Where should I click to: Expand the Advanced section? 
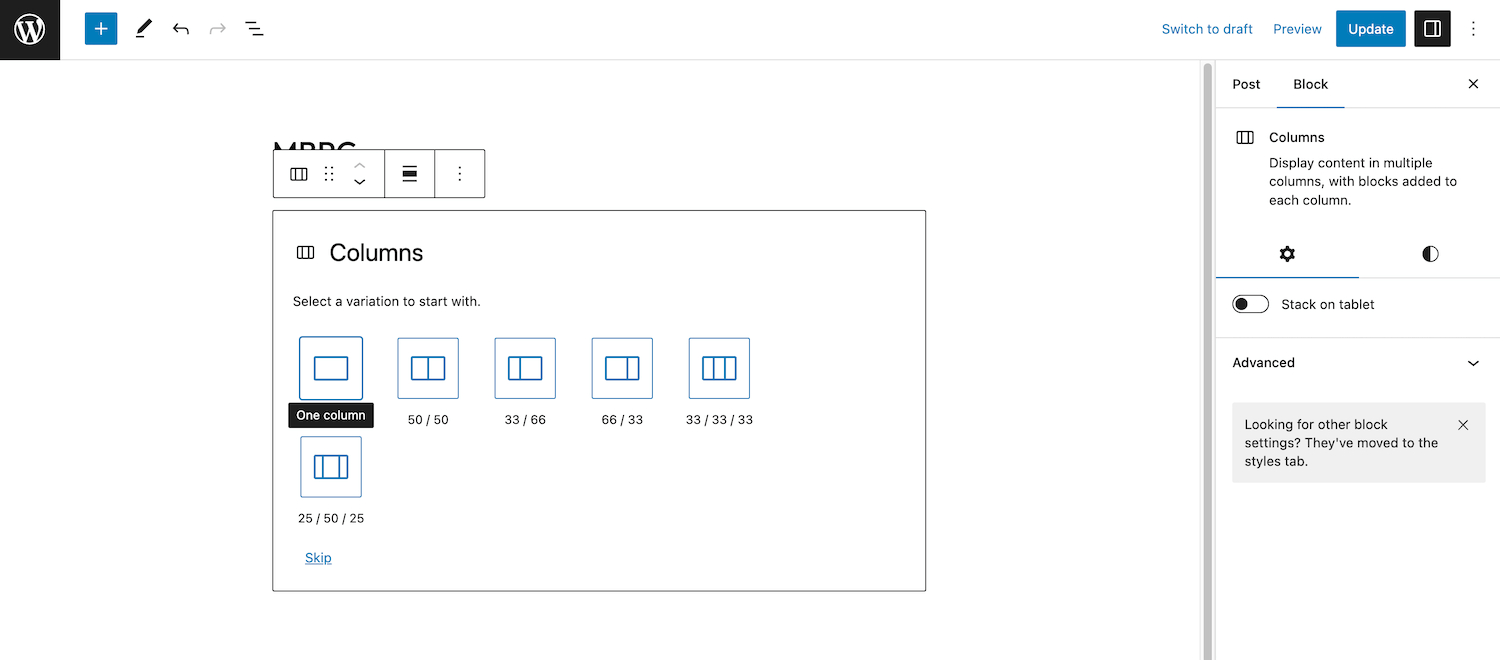[1357, 362]
